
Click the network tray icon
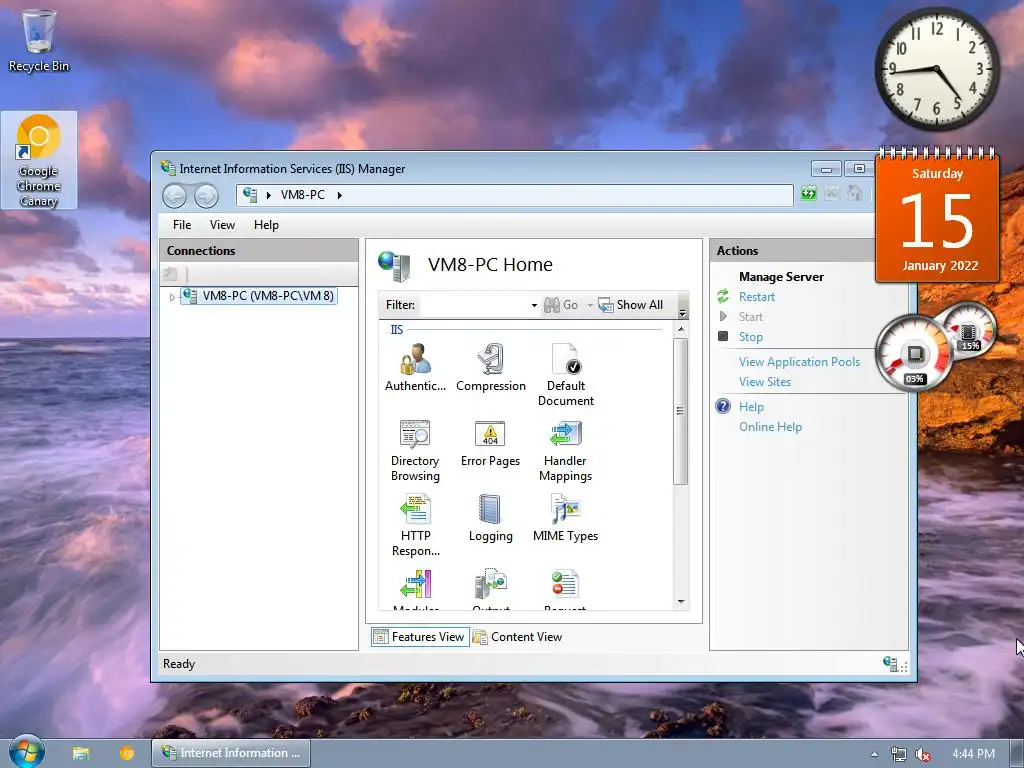(x=899, y=754)
